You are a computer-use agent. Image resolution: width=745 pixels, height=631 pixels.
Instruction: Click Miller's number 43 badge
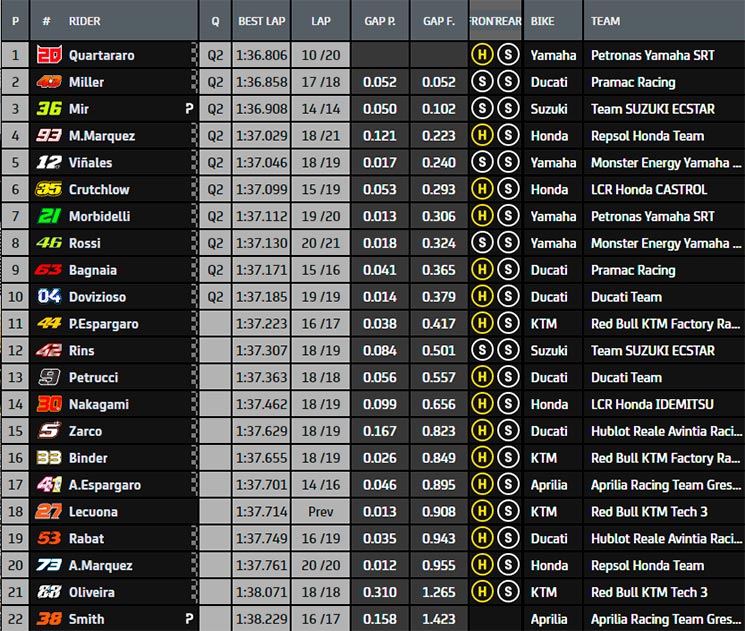point(49,82)
